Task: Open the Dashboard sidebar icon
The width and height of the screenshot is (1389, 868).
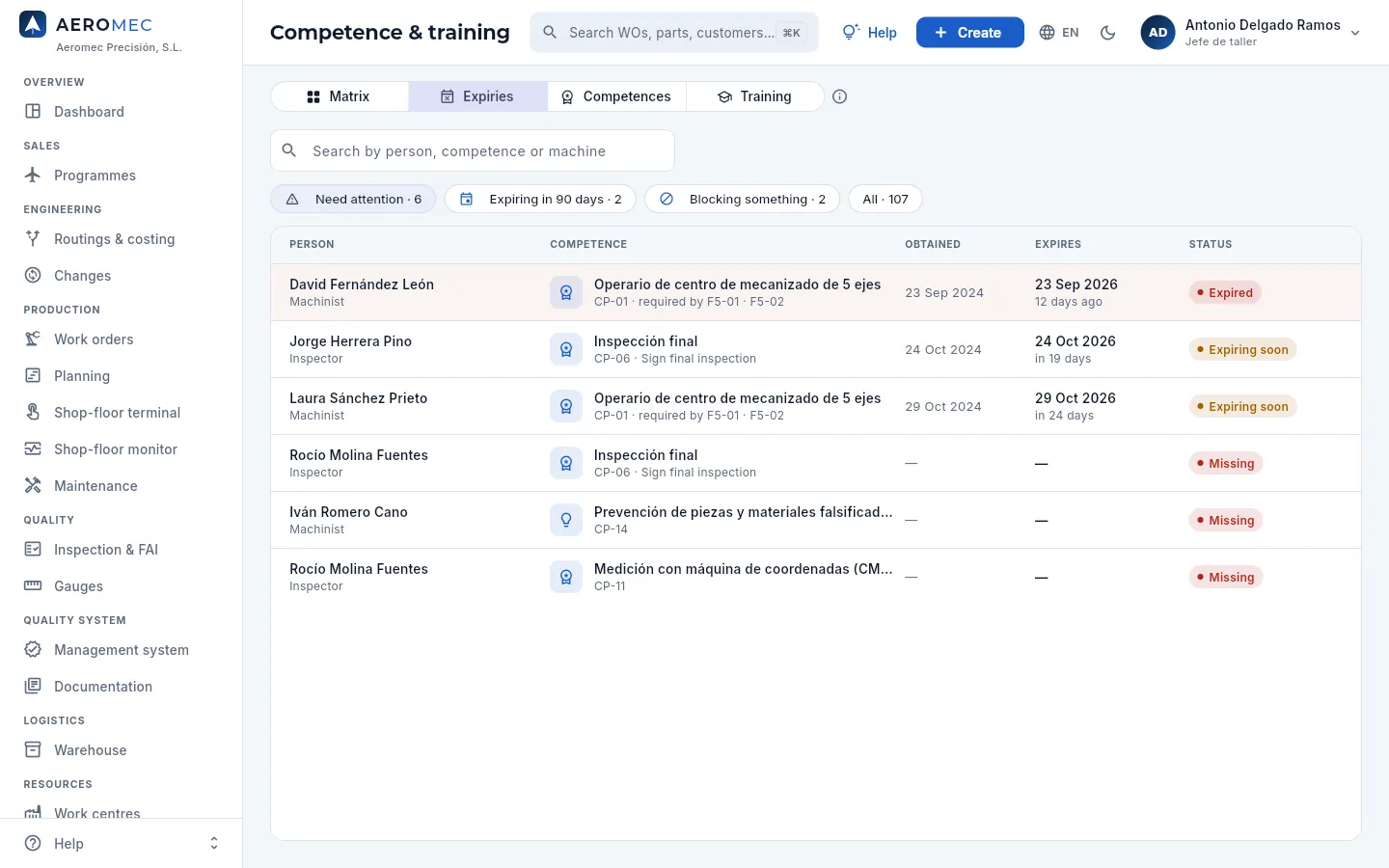Action: (x=33, y=111)
